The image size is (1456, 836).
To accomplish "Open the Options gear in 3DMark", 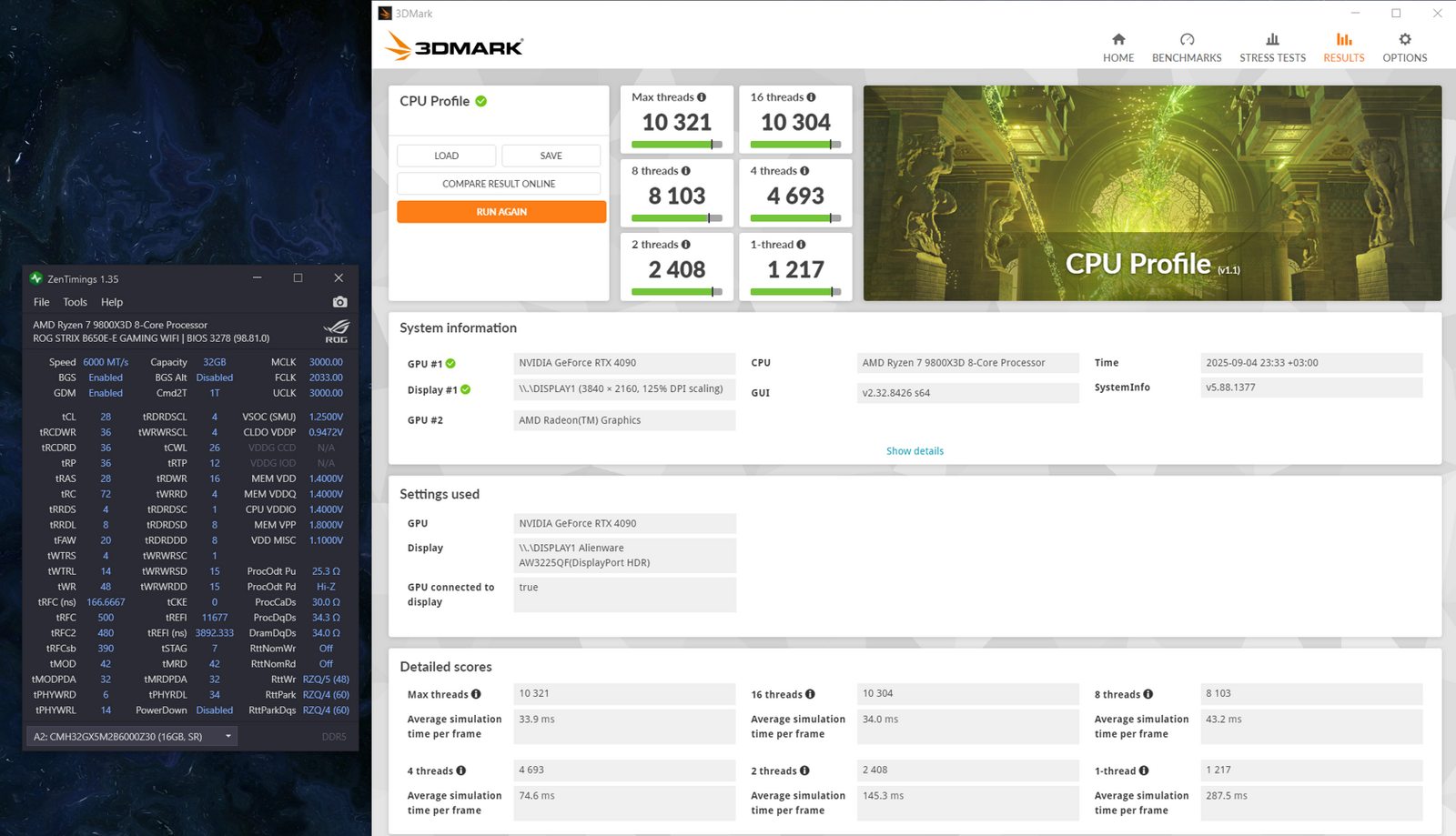I will (x=1405, y=40).
